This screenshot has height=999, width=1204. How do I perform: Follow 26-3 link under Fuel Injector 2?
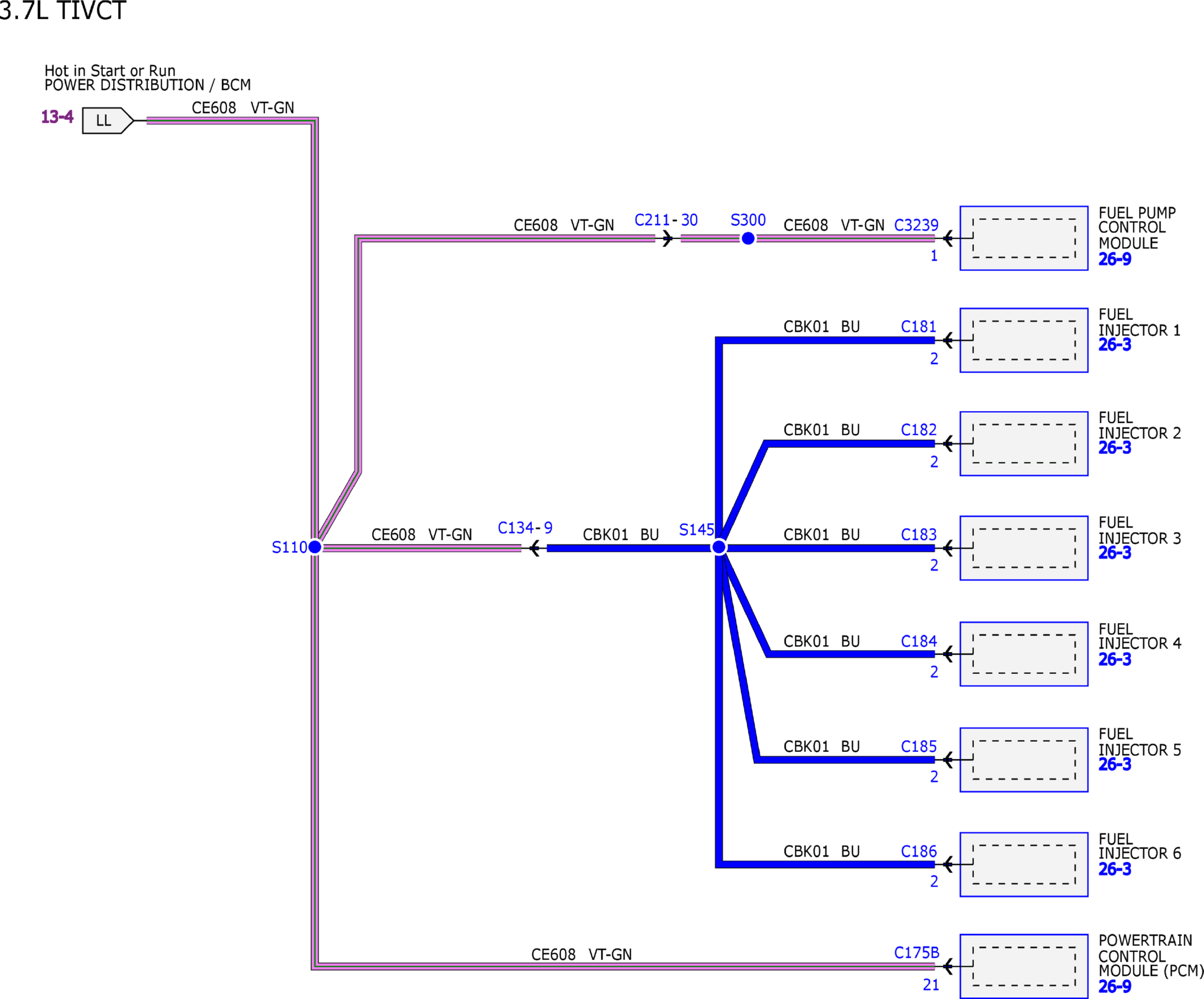click(1115, 448)
